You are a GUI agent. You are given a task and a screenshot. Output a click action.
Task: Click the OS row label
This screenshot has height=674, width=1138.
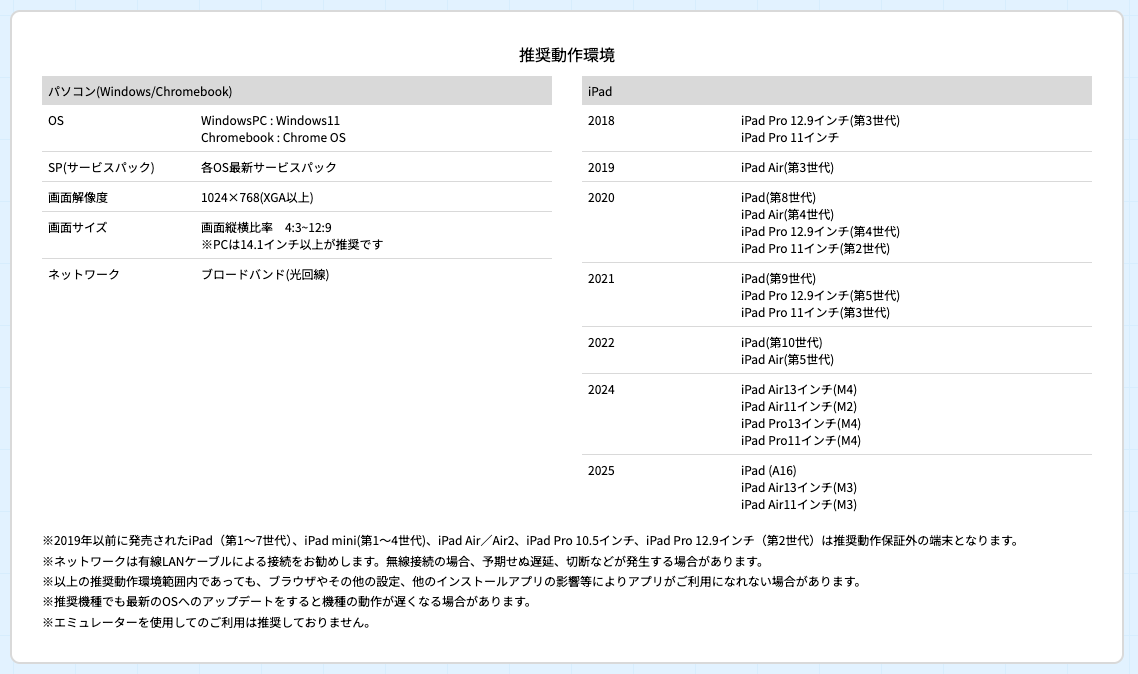coord(56,120)
